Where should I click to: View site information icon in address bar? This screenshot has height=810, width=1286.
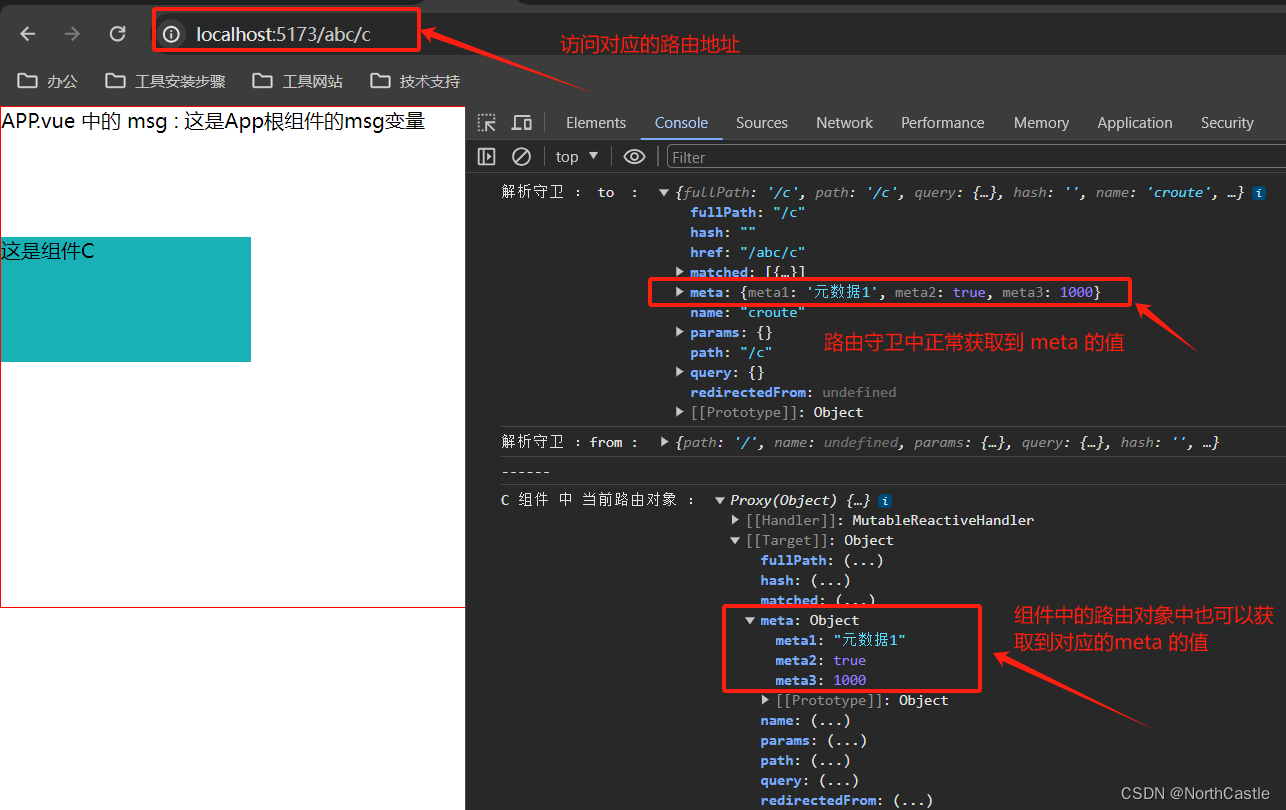pos(172,35)
